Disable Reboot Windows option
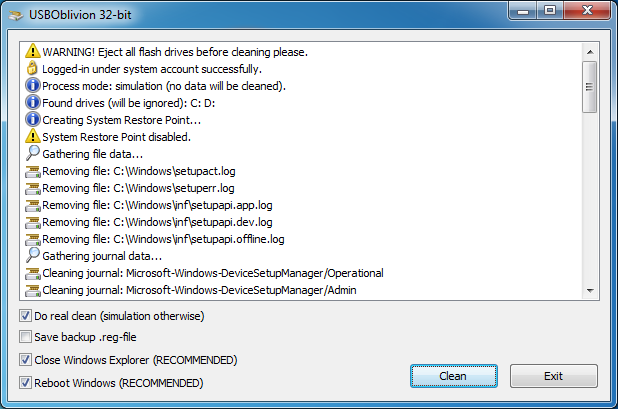 [x=25, y=382]
